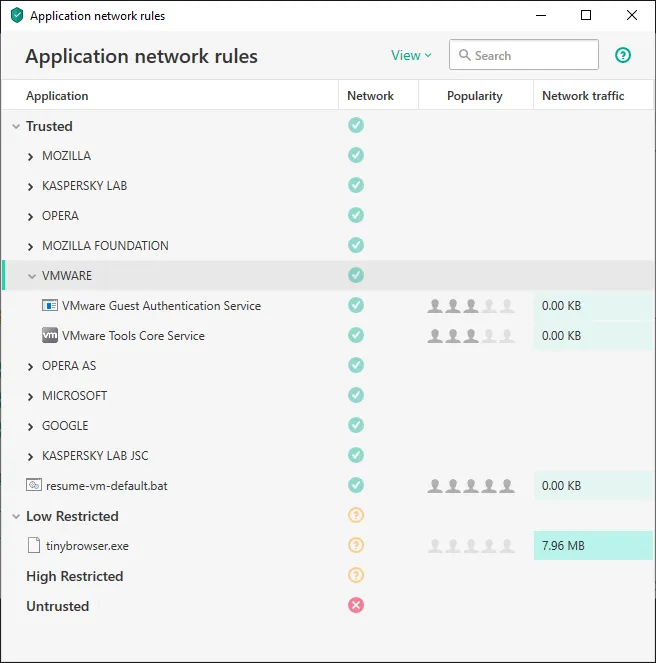Click popularity rating icons for resume-vm-default.bat
The height and width of the screenshot is (663, 656).
[x=471, y=486]
